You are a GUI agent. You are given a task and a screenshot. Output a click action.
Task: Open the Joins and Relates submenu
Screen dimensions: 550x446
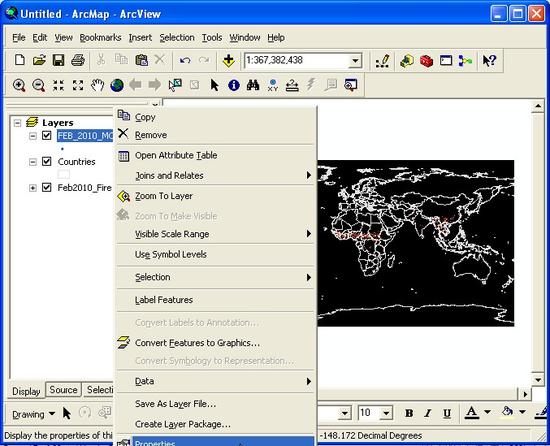point(215,175)
